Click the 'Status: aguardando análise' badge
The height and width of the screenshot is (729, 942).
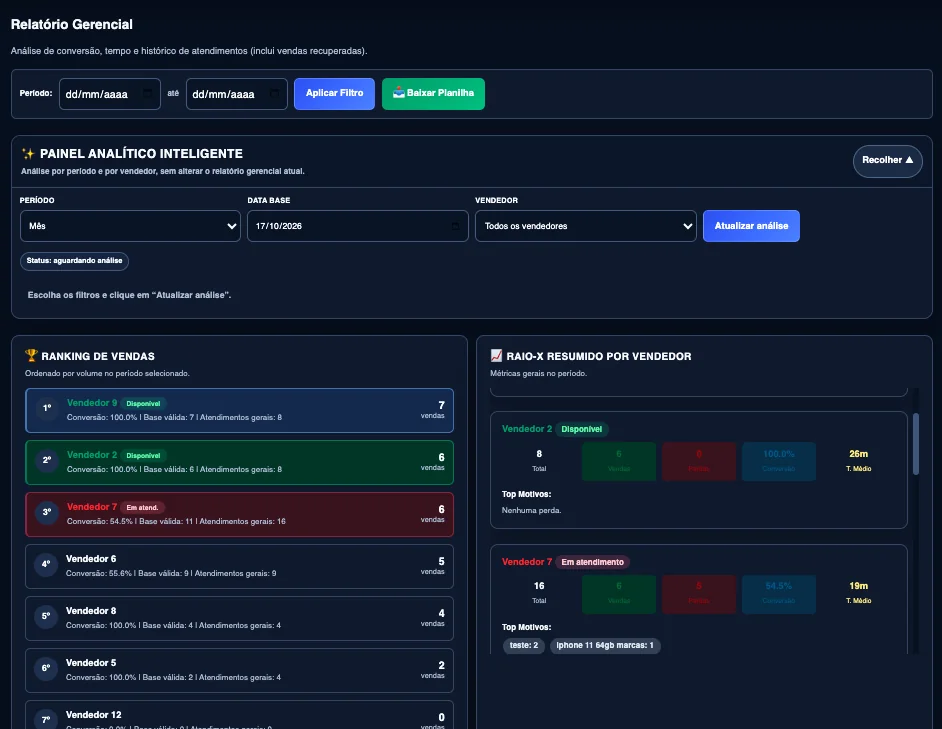click(x=74, y=261)
